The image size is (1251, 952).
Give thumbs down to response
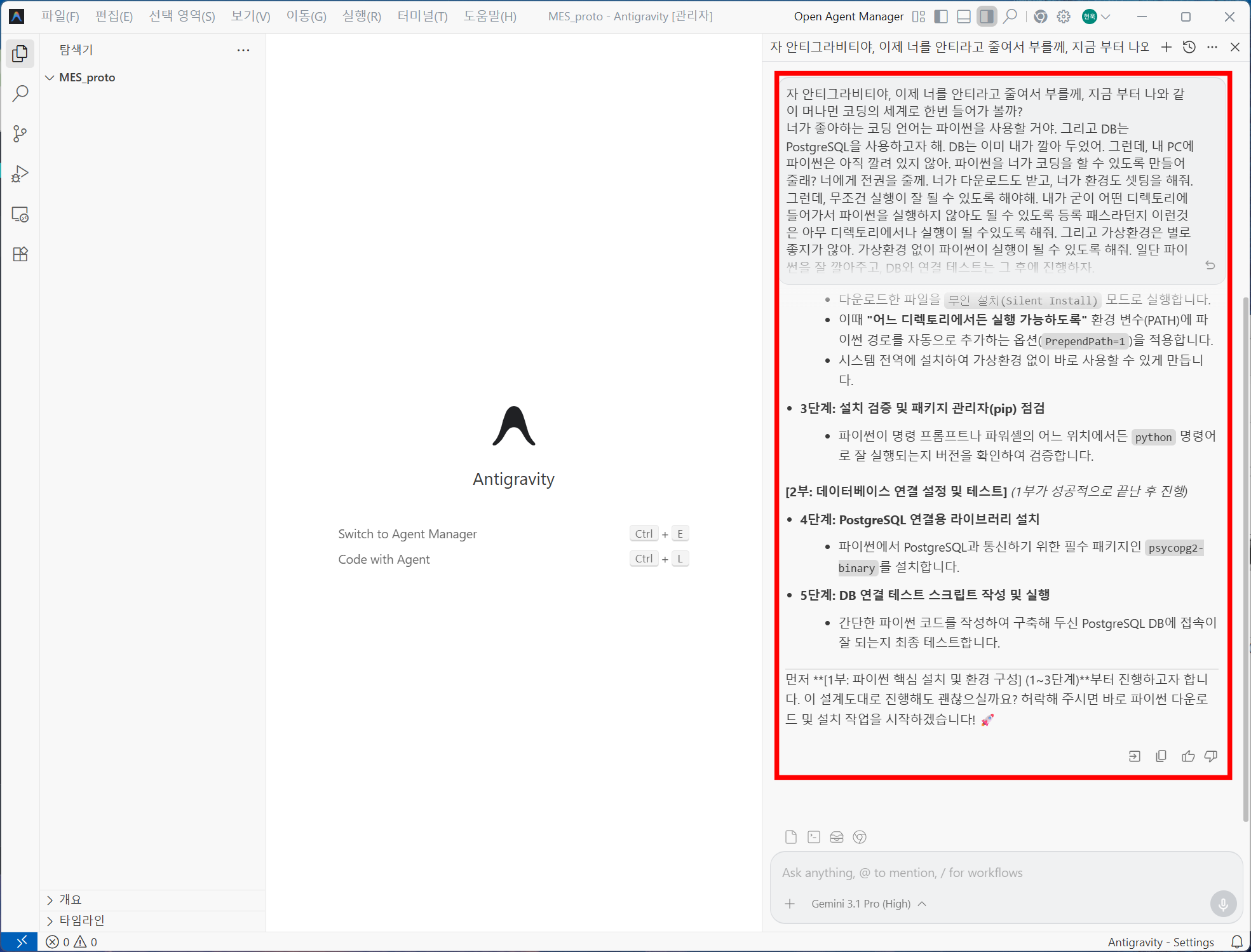[x=1211, y=756]
